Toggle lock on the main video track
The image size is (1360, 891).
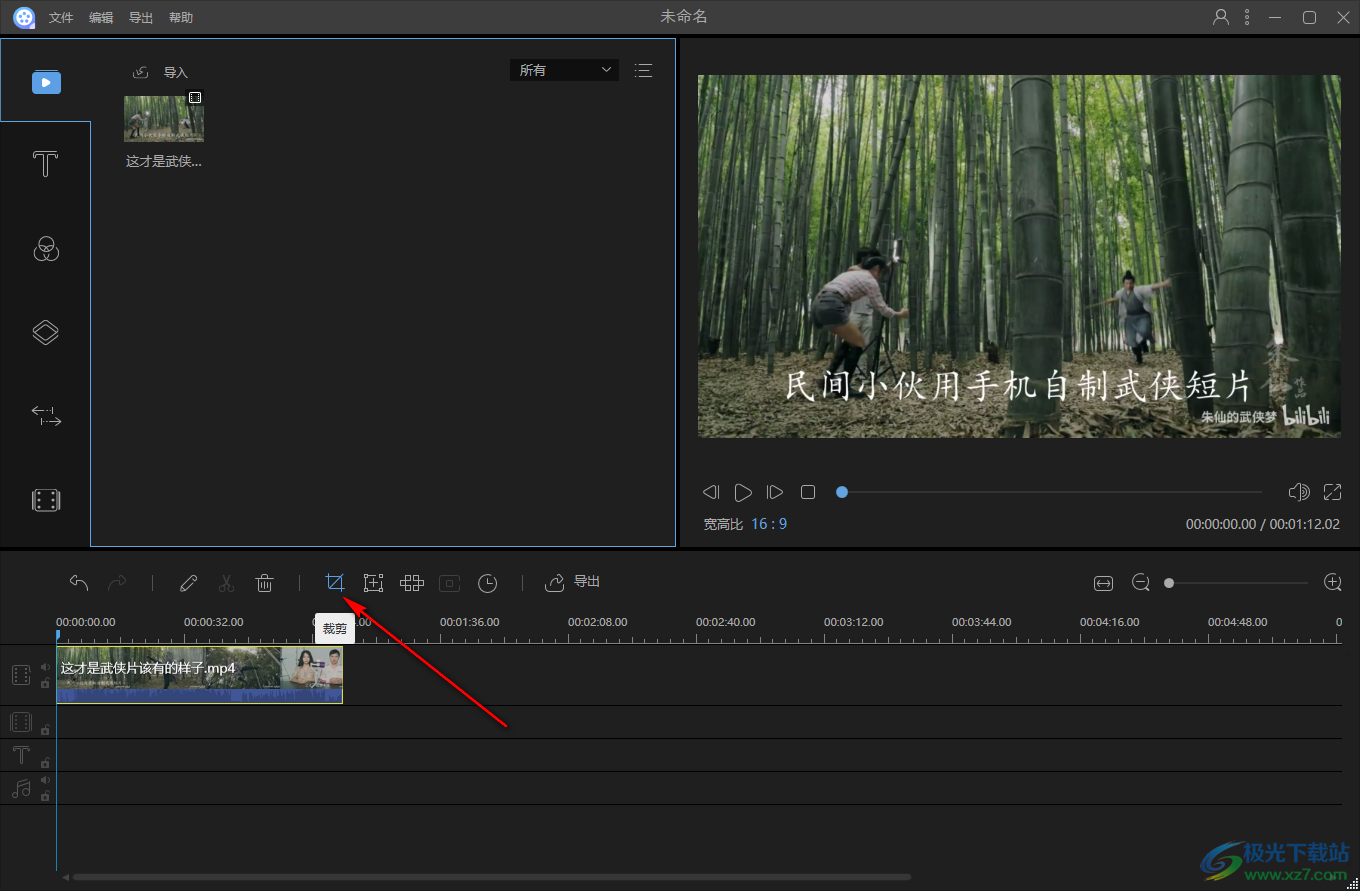[x=45, y=683]
